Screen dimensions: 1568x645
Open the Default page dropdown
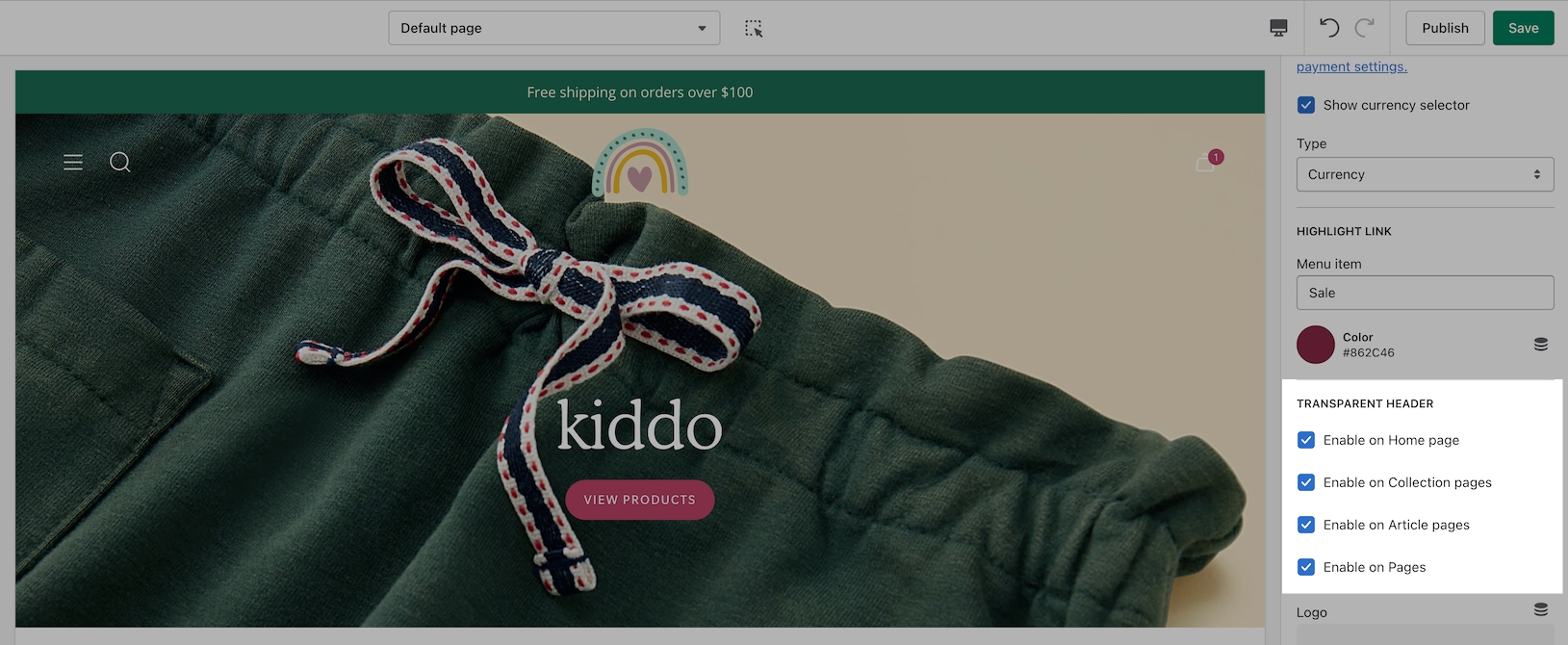553,28
